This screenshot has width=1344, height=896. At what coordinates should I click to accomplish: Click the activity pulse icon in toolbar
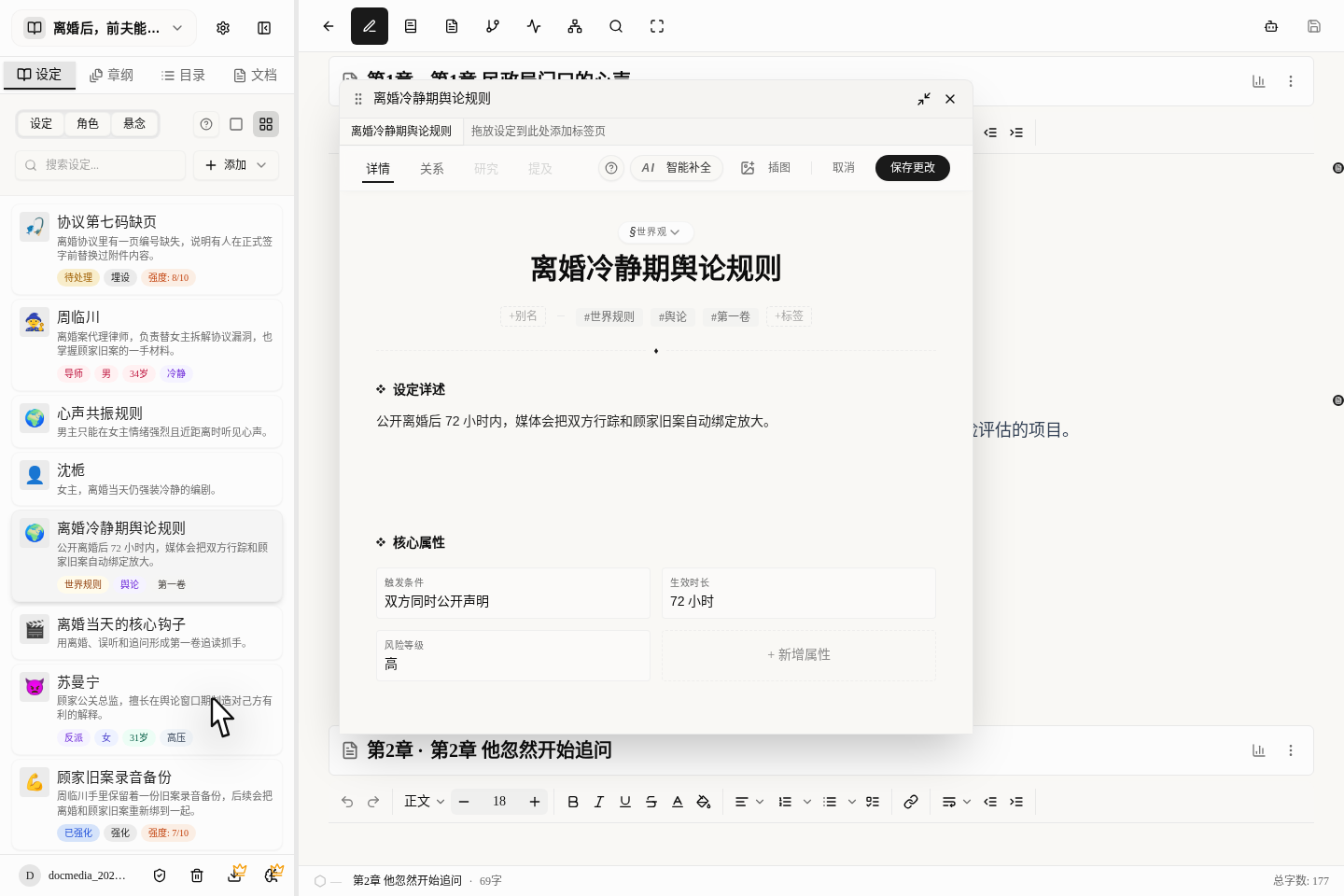[x=534, y=26]
